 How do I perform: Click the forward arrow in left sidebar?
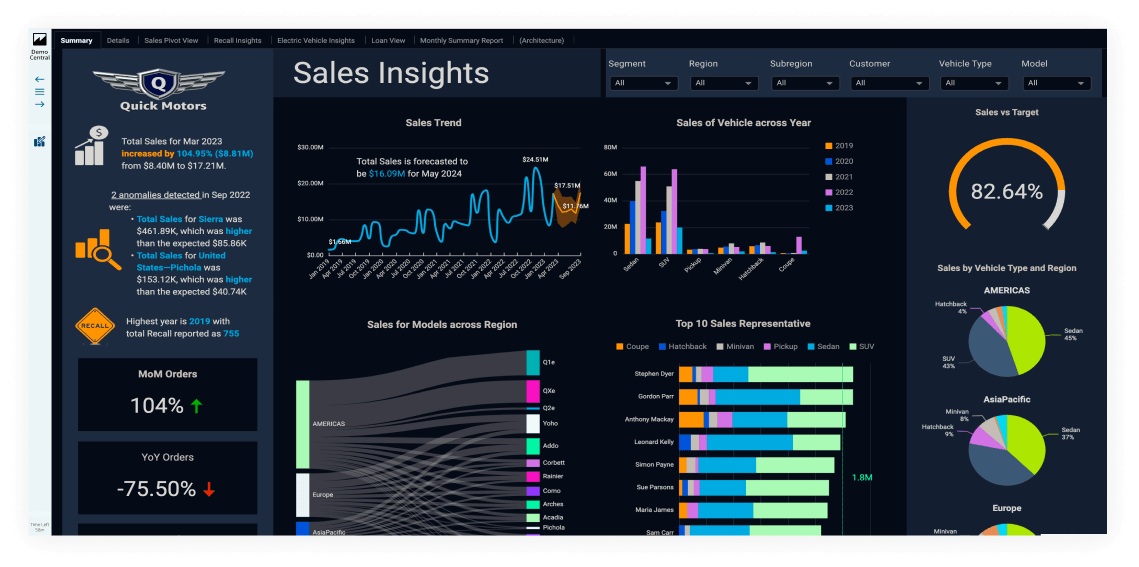point(40,104)
